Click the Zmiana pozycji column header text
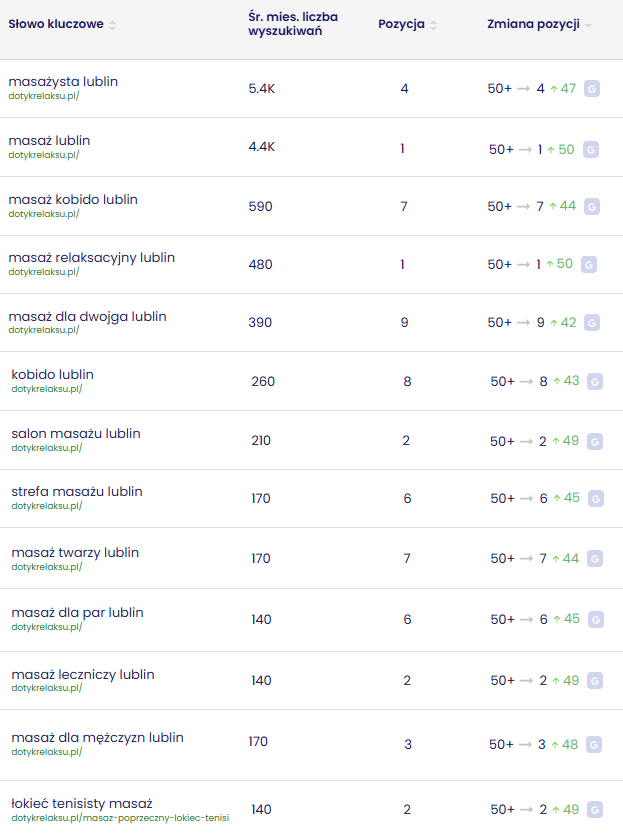This screenshot has width=623, height=839. 533,24
